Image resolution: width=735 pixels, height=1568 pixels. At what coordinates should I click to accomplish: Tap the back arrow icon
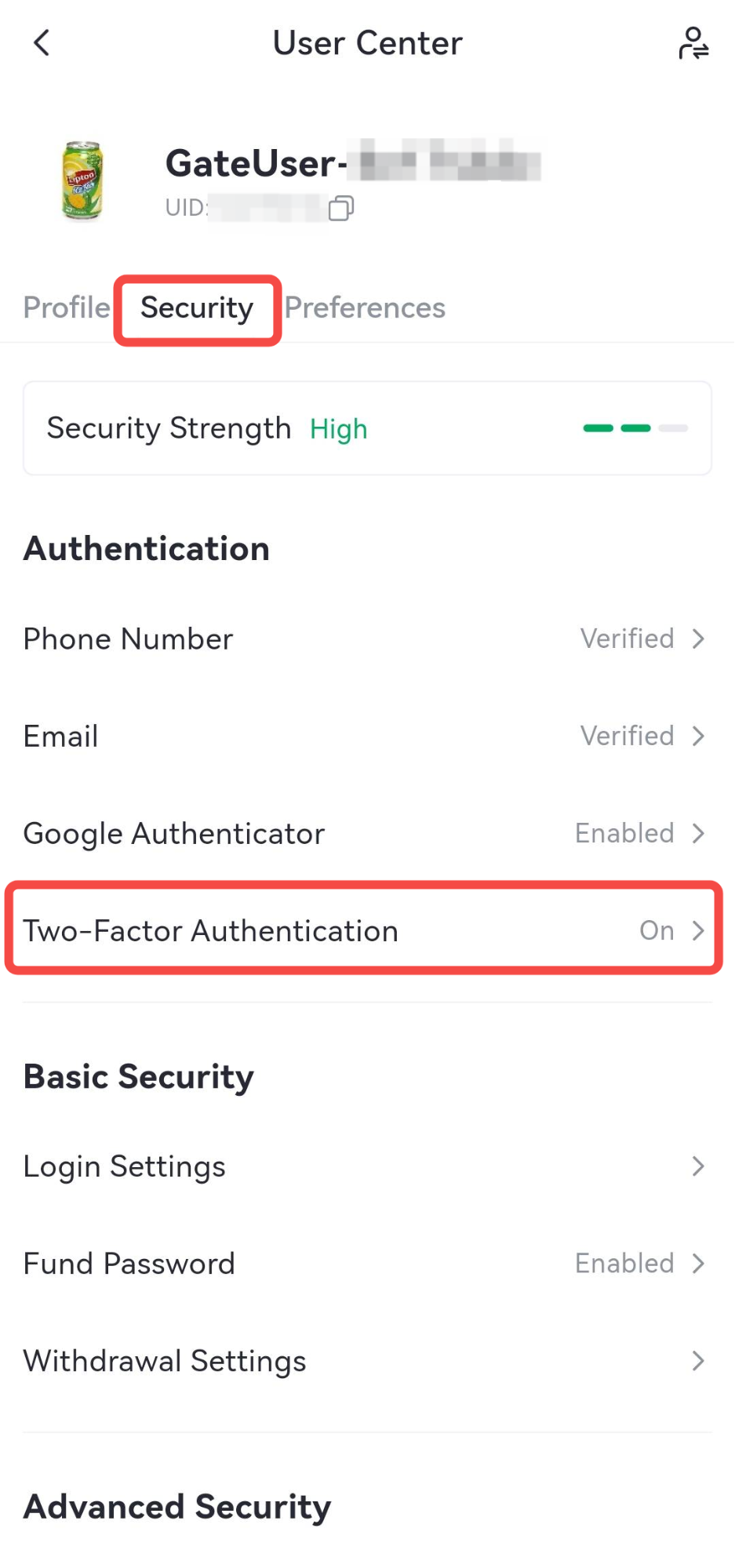pyautogui.click(x=42, y=43)
